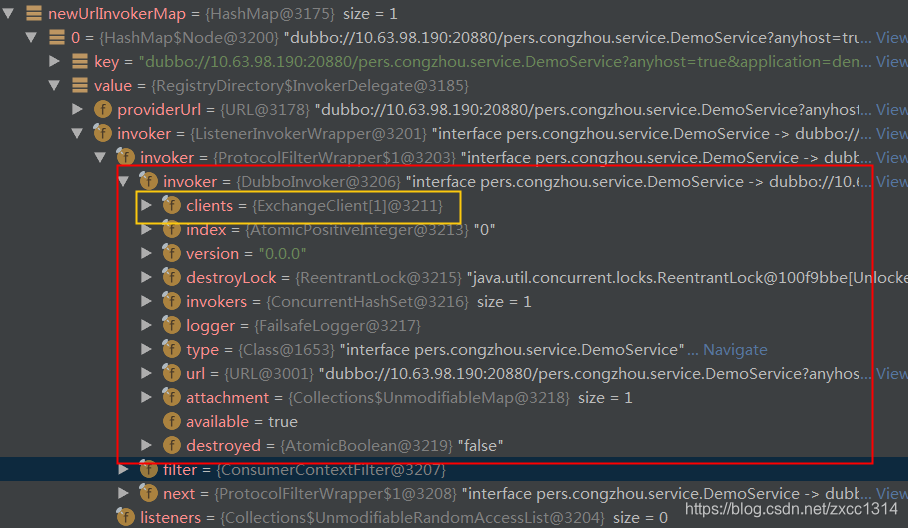
Task: Select the {ExchangeClient[1]@3211} value text
Action: pos(347,206)
